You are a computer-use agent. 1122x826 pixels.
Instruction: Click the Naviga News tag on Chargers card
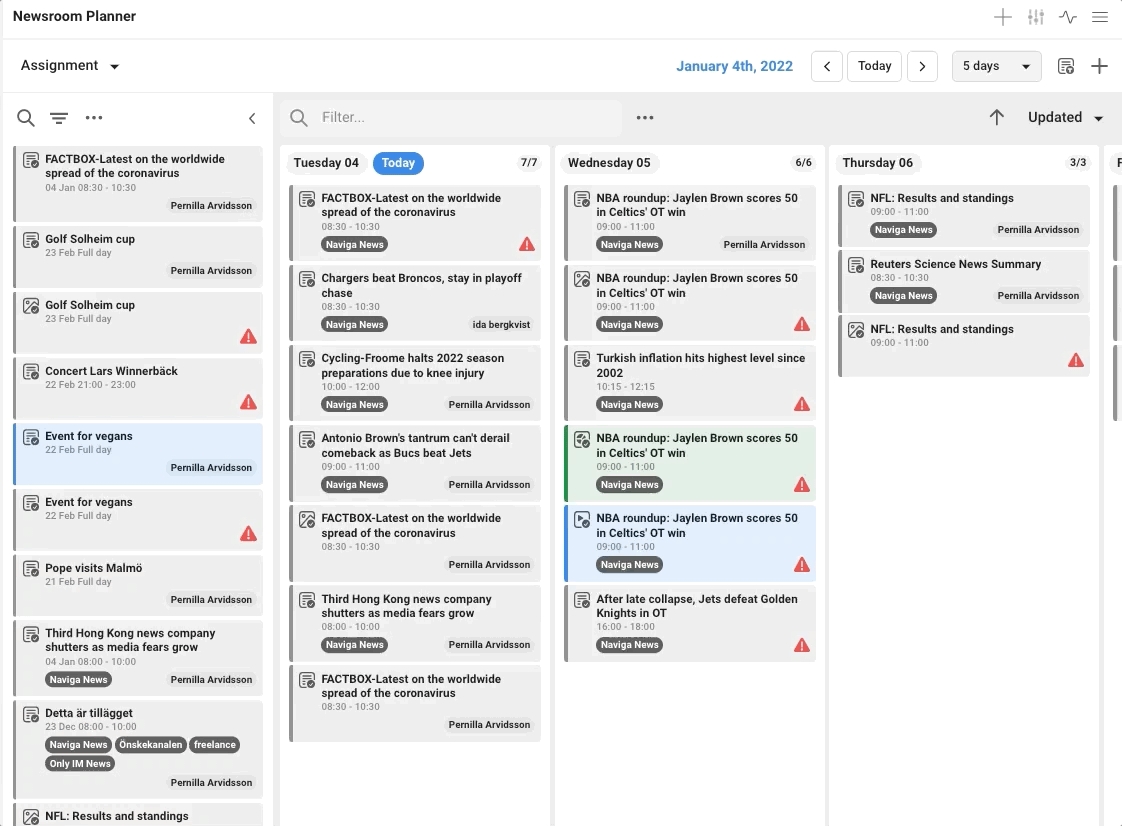[355, 324]
